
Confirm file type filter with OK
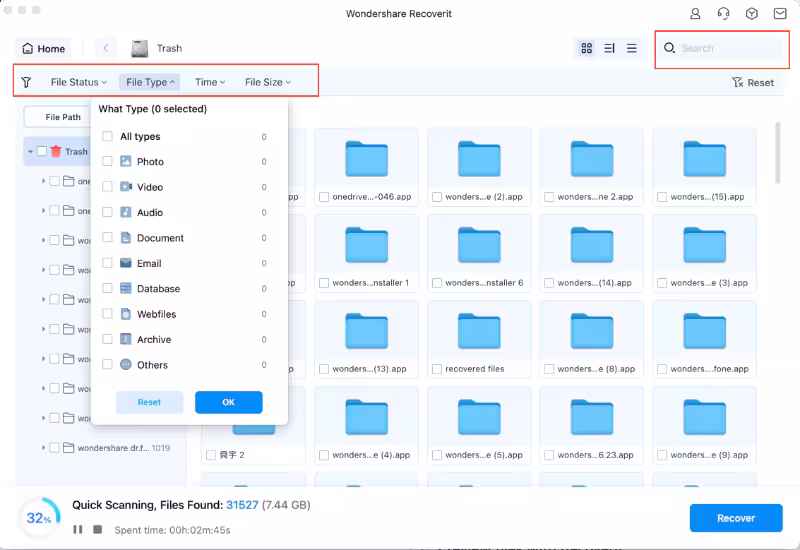pos(229,402)
